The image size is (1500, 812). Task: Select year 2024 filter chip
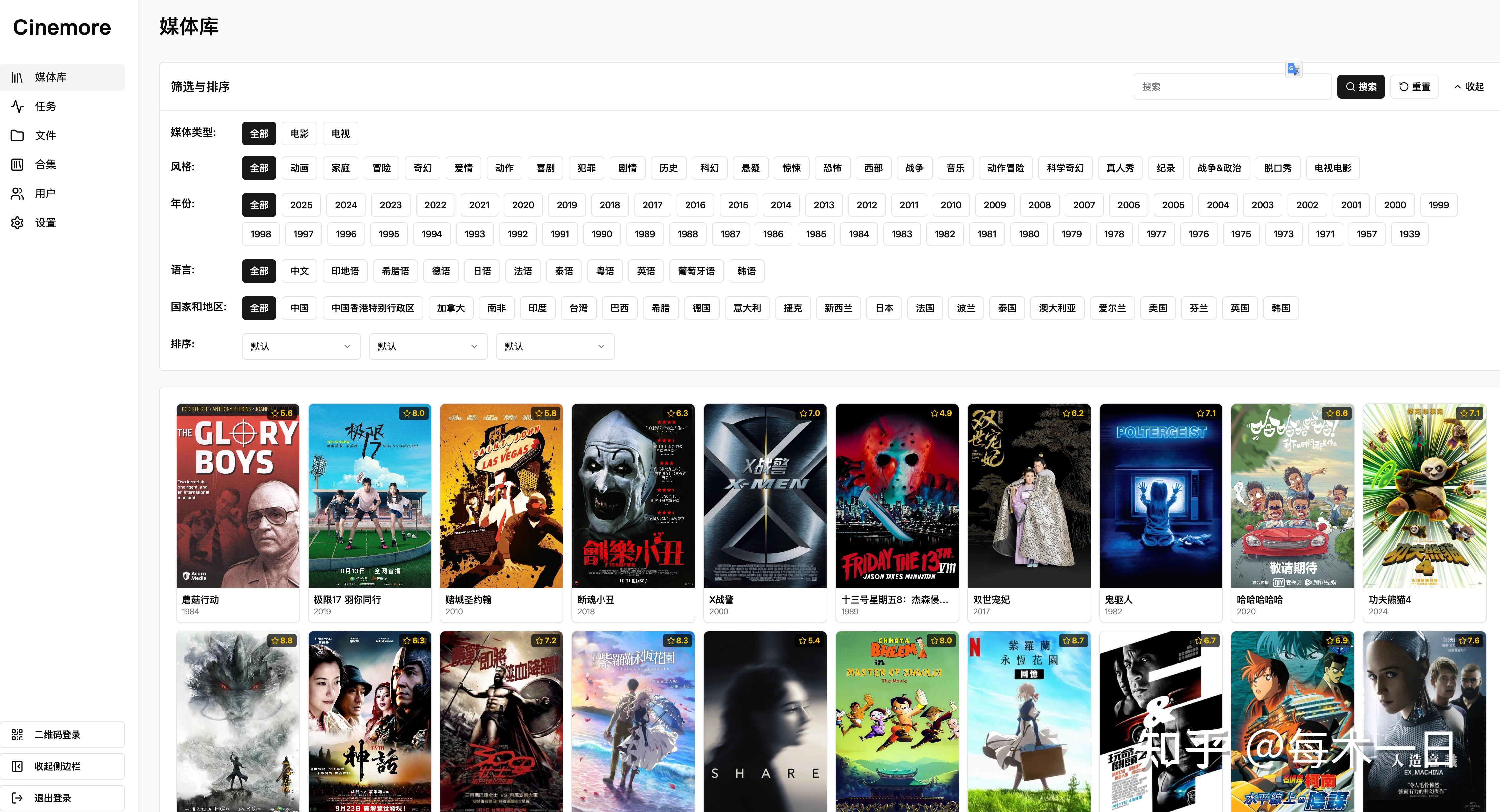coord(346,205)
